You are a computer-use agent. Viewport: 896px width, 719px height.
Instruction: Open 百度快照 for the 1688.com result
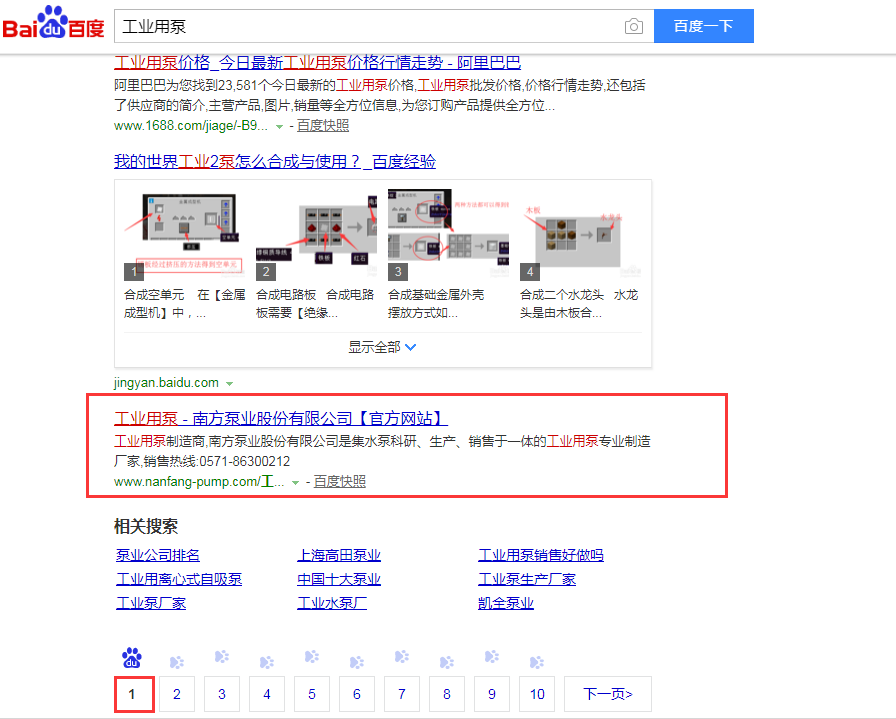[323, 126]
